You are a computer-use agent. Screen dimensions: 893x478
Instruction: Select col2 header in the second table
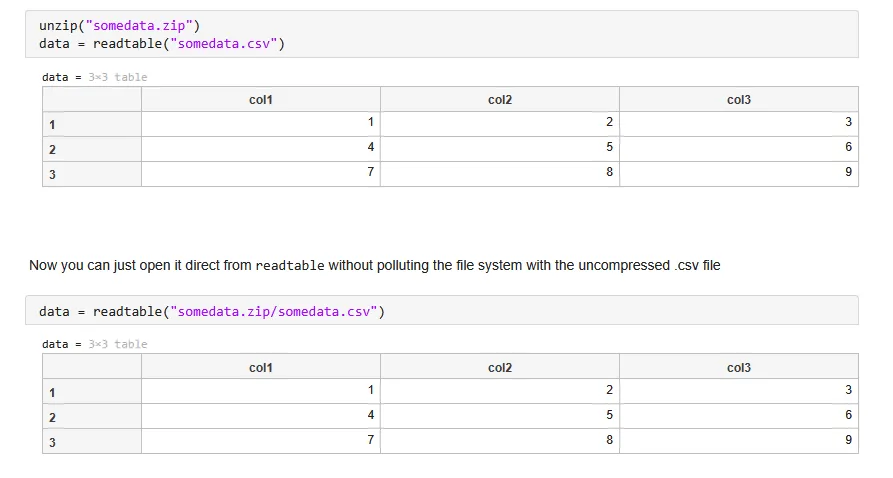[499, 367]
